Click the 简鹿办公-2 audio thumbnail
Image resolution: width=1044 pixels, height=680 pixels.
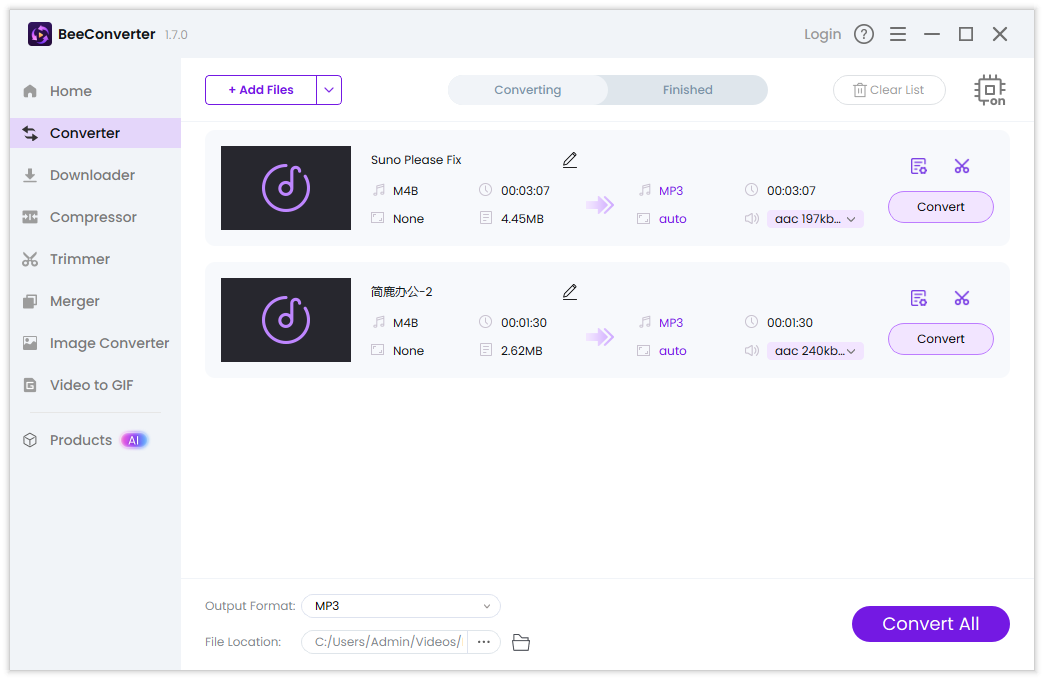[286, 320]
